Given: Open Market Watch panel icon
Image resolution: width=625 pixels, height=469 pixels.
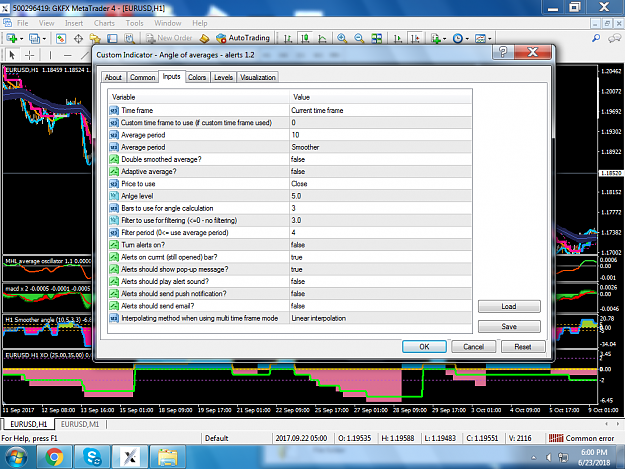Looking at the screenshot, I should [61, 38].
